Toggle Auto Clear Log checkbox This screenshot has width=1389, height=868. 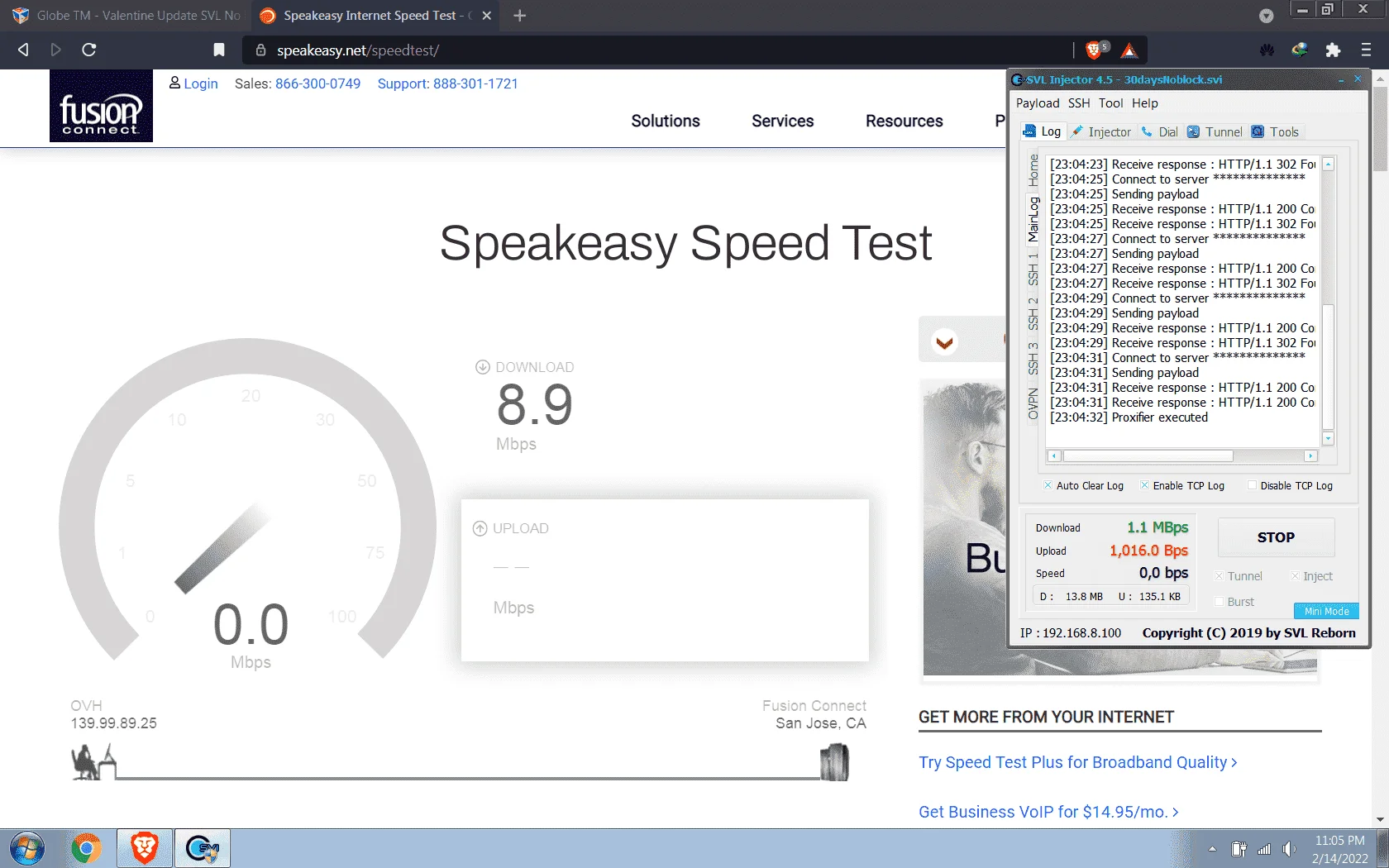1048,485
